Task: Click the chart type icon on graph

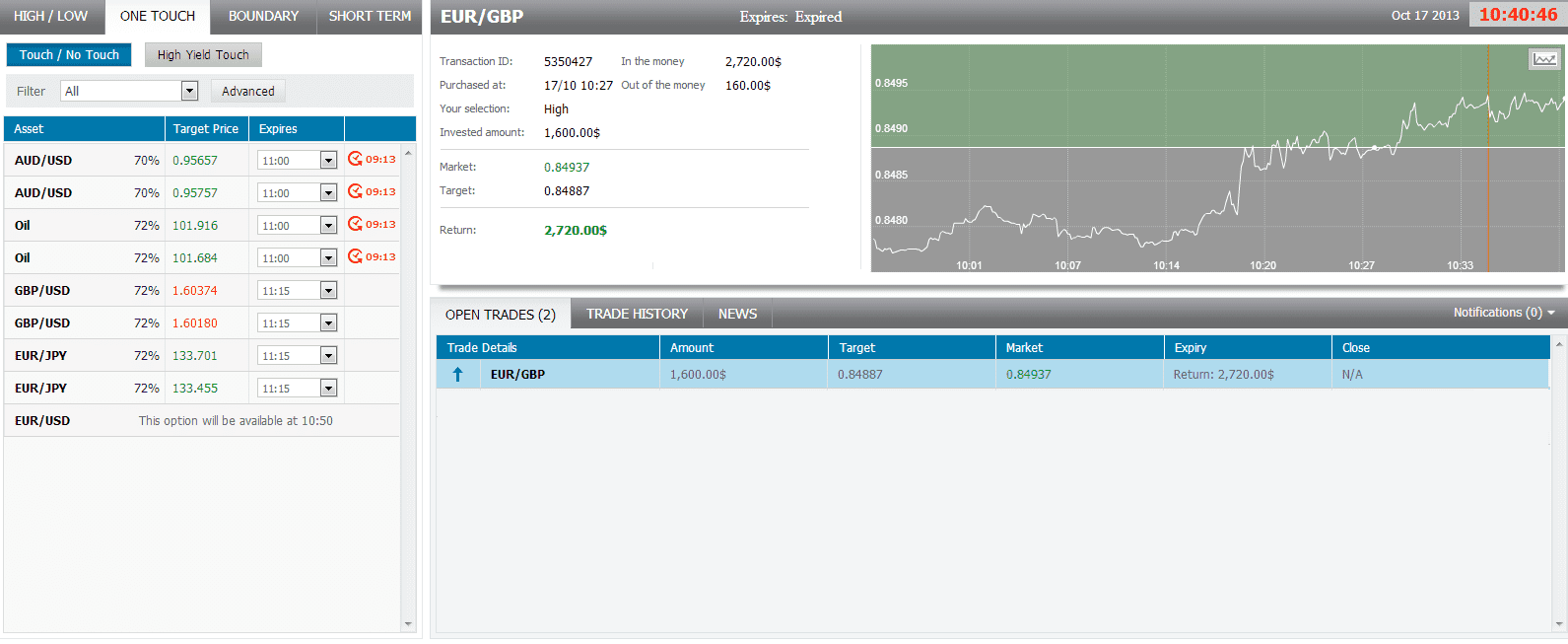Action: click(1543, 60)
